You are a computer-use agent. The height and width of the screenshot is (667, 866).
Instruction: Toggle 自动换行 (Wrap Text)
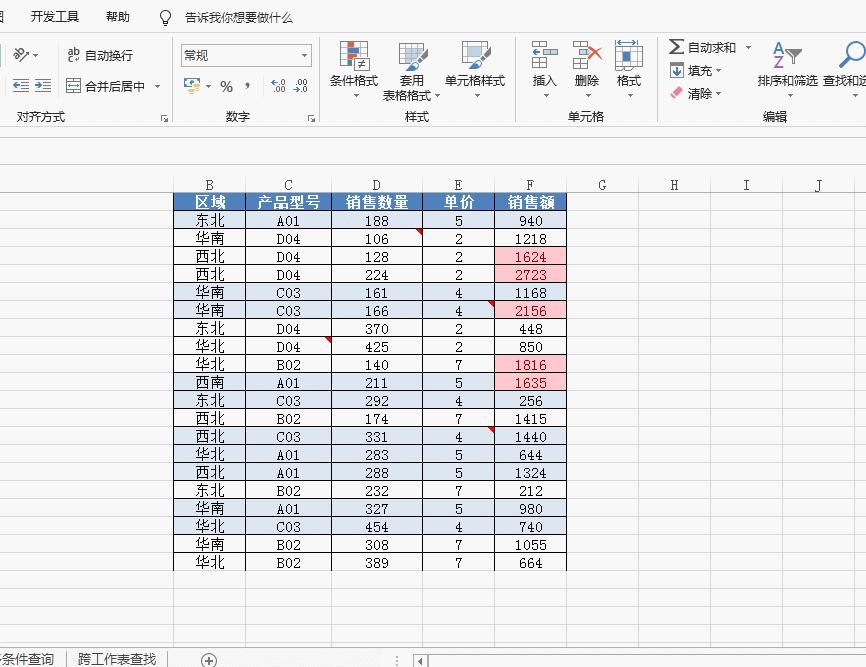pos(100,55)
